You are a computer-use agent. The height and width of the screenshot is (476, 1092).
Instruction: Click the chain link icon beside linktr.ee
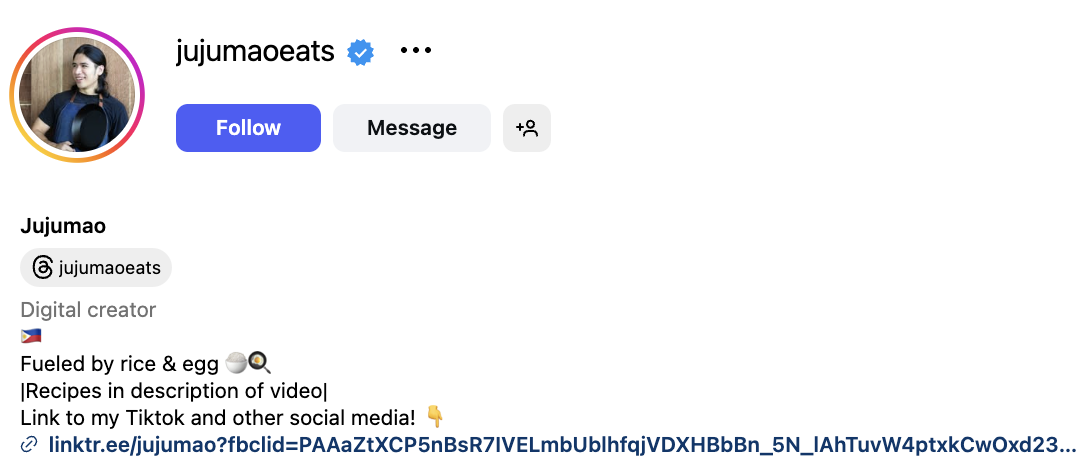[30, 444]
